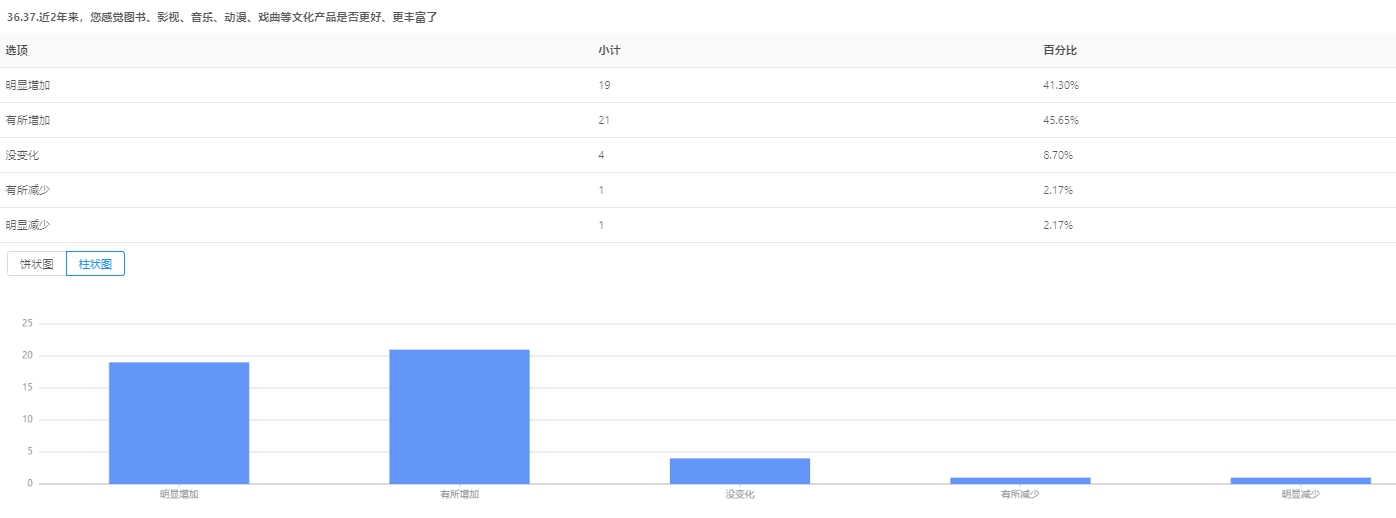Select the 有所减少 table row label
Screen dimensions: 1396x518
[28, 190]
